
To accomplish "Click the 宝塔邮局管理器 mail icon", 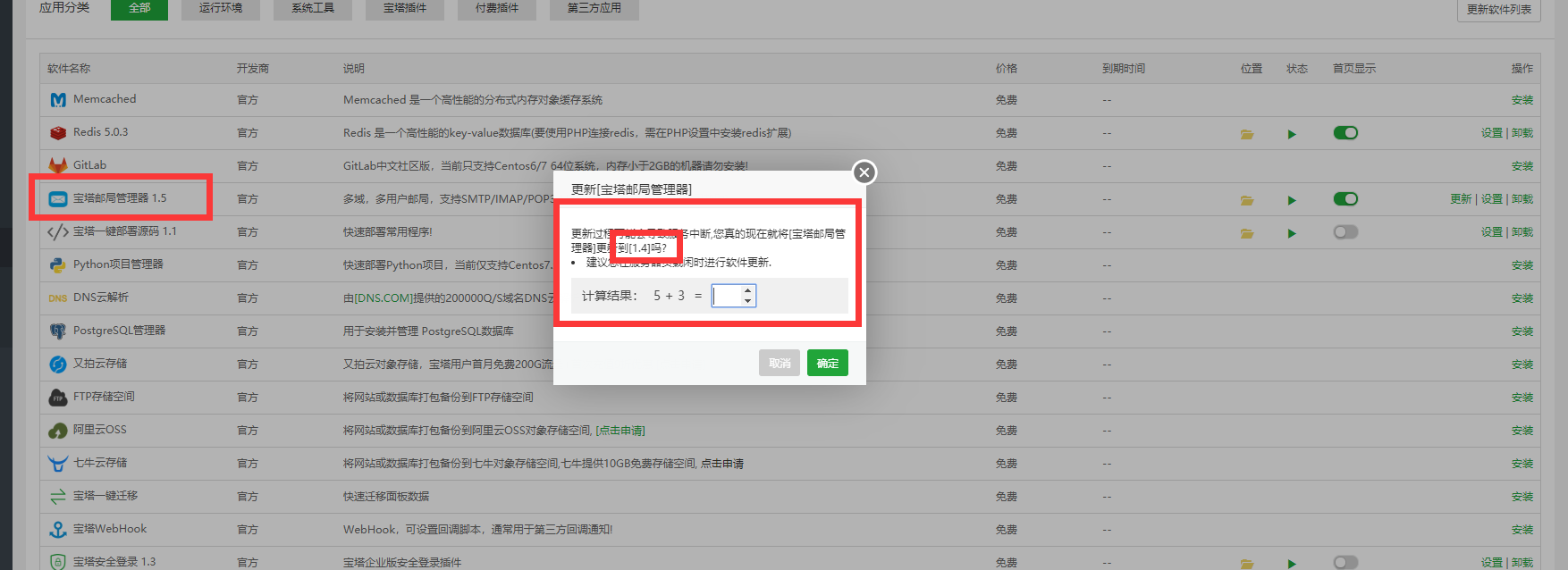I will (x=58, y=199).
